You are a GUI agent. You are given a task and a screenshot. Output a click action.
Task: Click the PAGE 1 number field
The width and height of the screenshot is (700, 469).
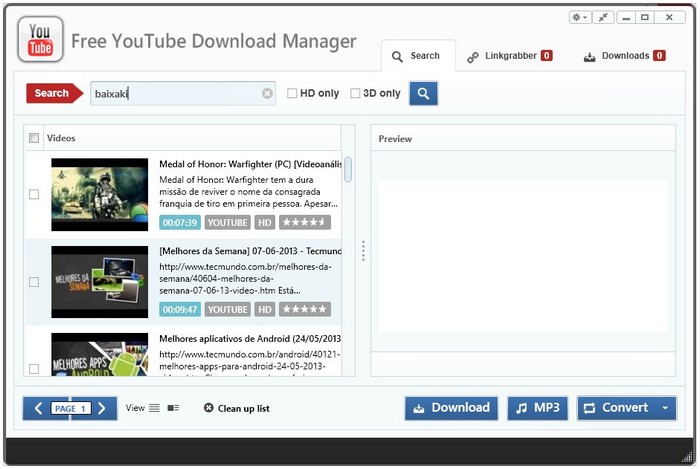pos(71,408)
